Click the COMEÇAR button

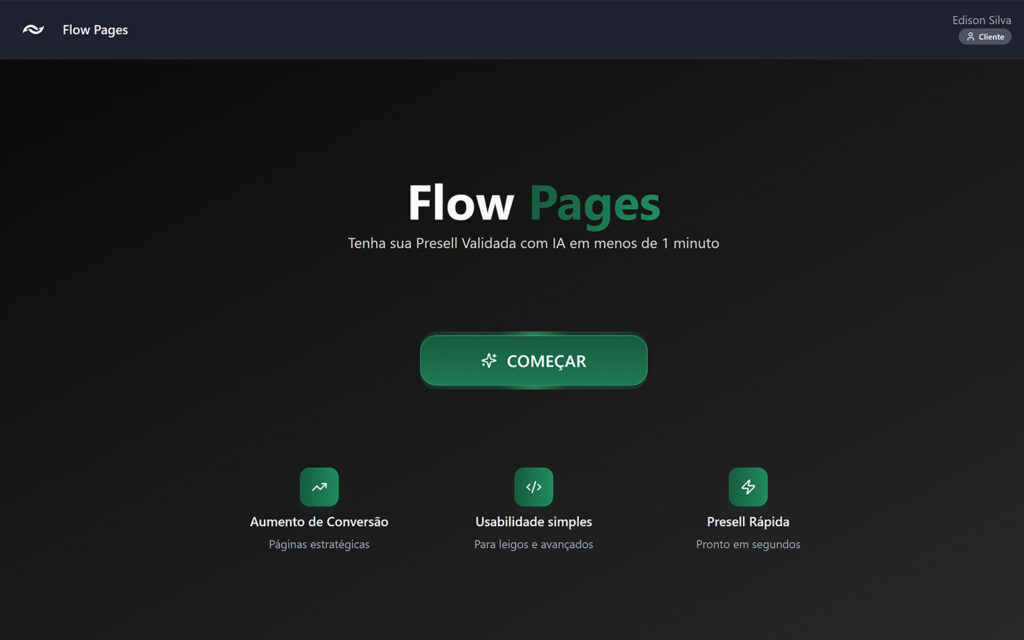(534, 360)
